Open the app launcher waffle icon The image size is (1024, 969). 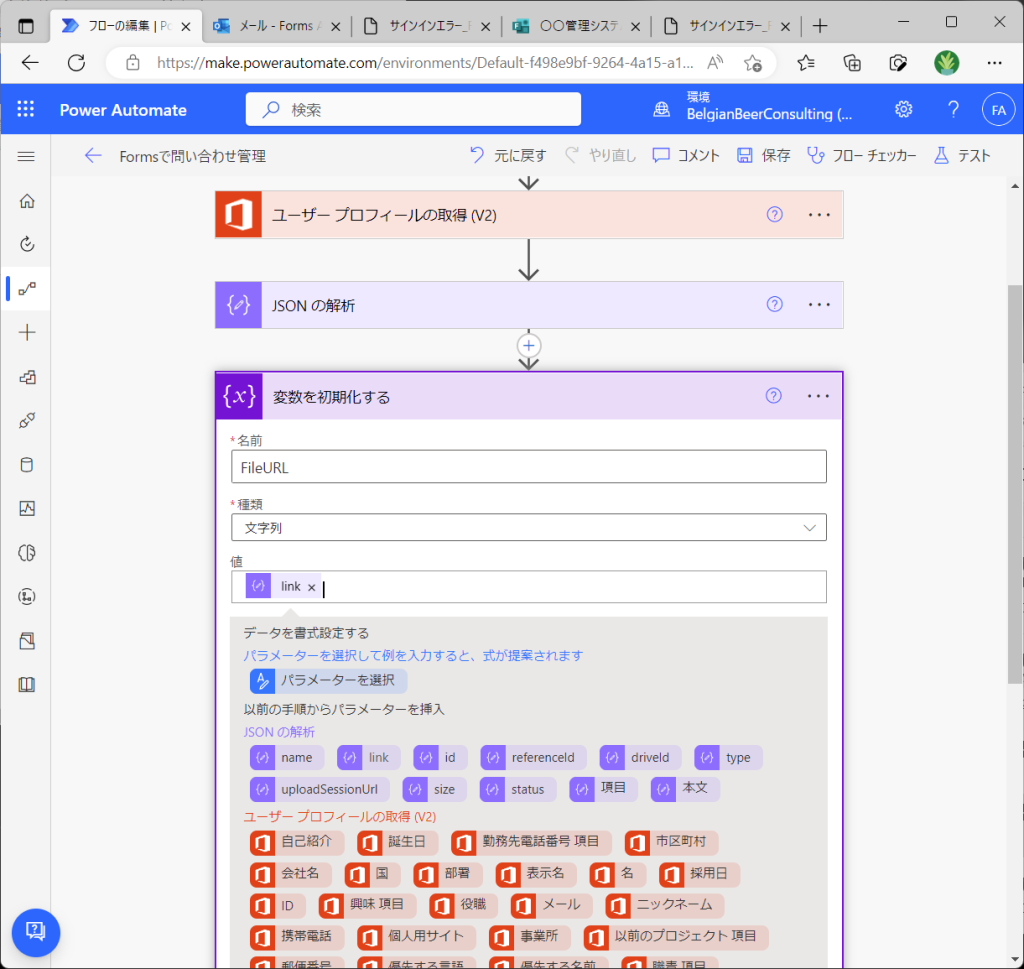click(x=25, y=109)
